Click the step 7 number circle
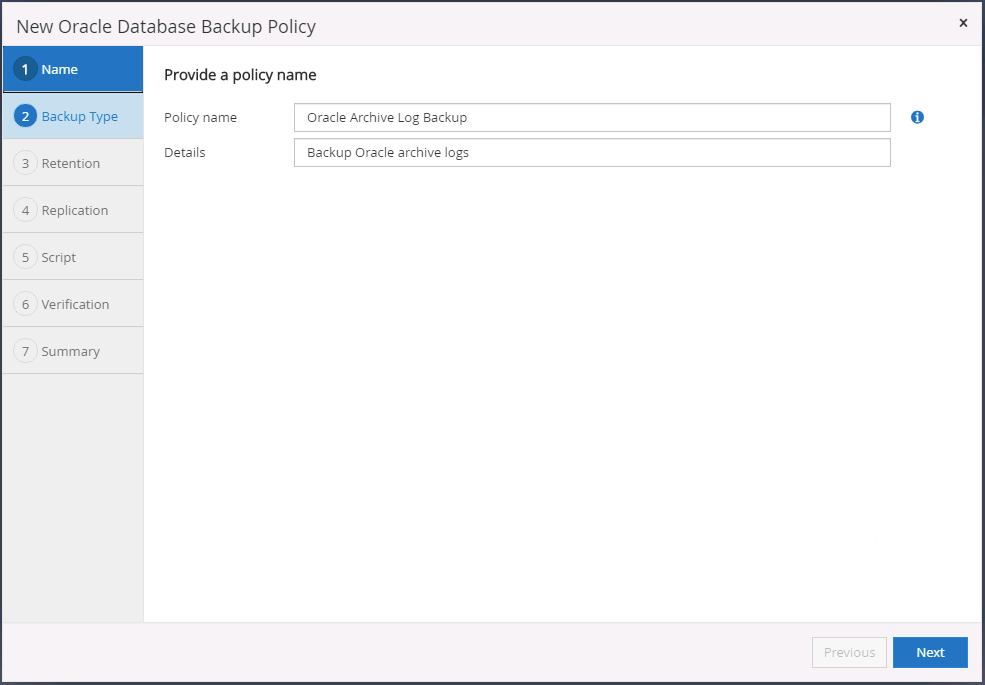The width and height of the screenshot is (985, 685). pos(26,351)
